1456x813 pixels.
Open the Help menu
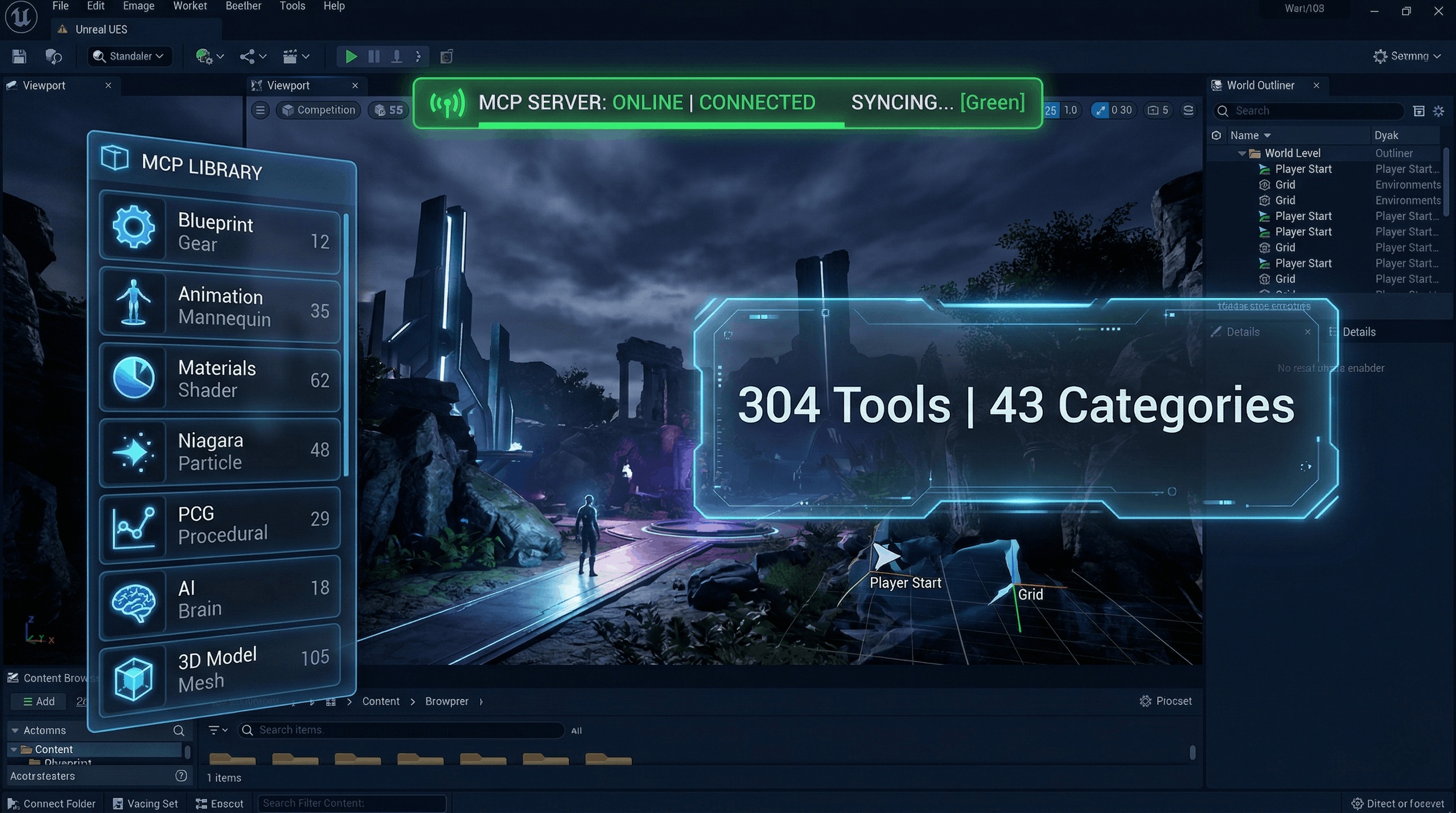pos(334,6)
